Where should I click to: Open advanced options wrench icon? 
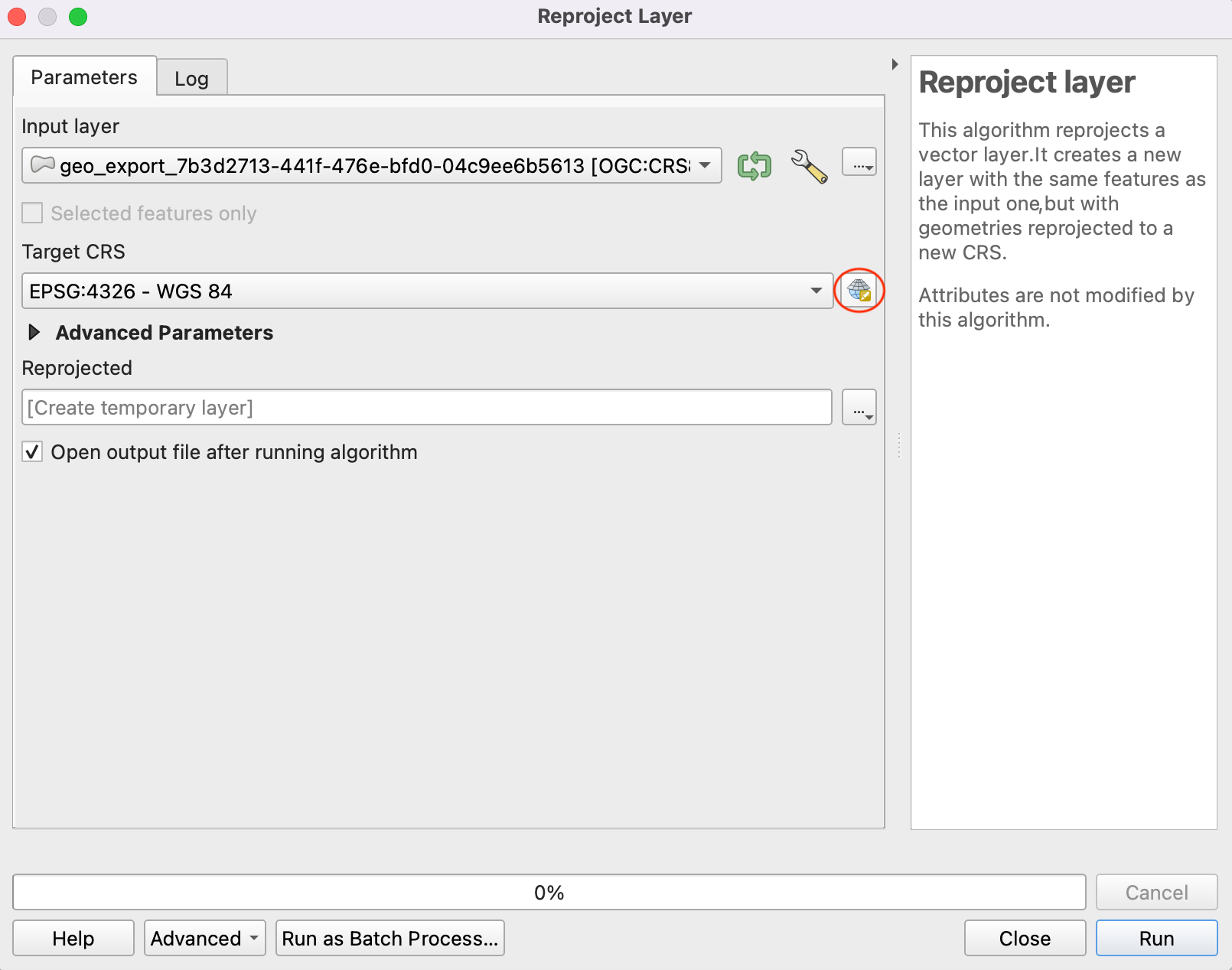tap(809, 166)
